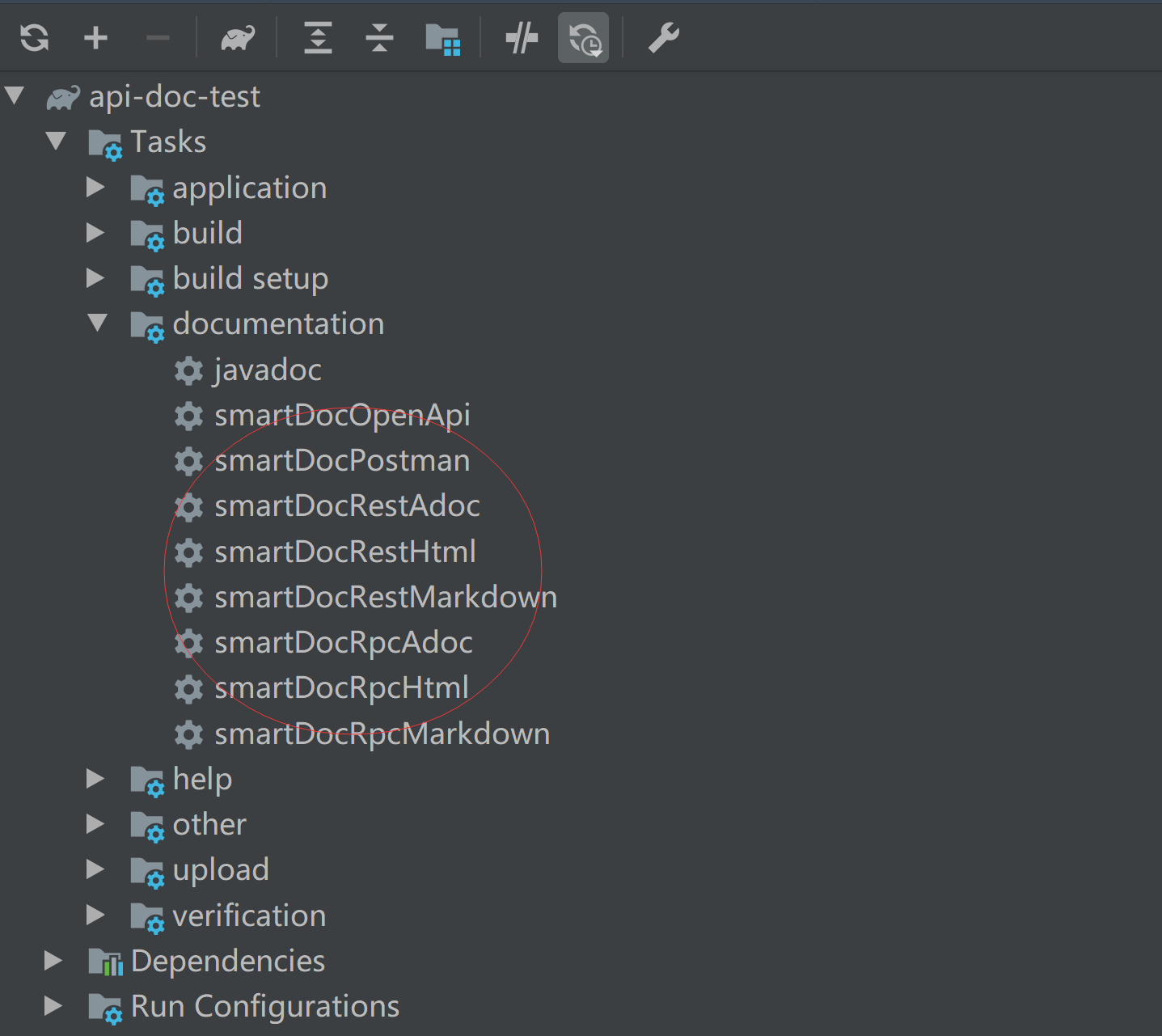Select the smartDocRpcHtml task
Image resolution: width=1162 pixels, height=1036 pixels.
point(342,689)
